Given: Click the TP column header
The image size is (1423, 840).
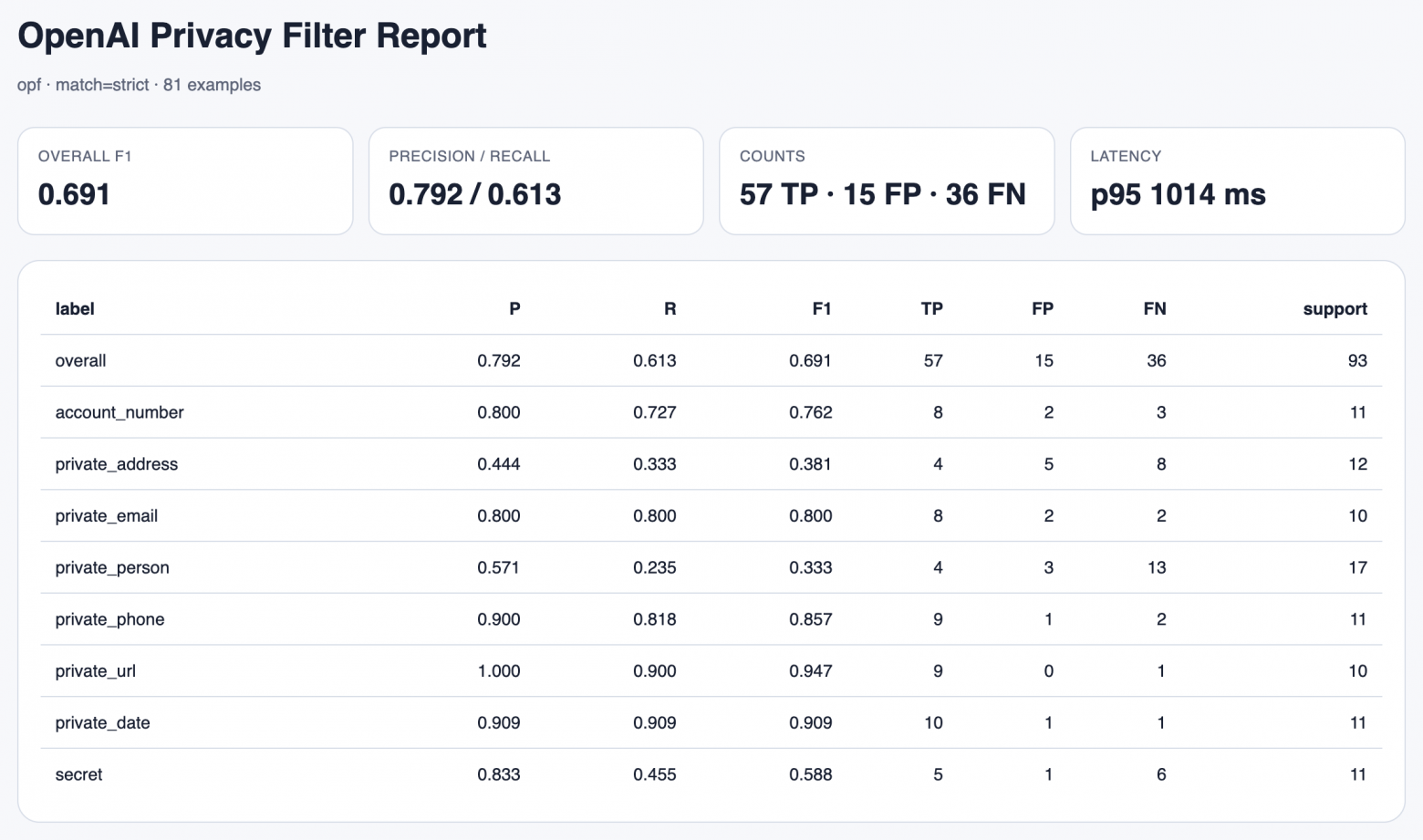Looking at the screenshot, I should point(931,309).
